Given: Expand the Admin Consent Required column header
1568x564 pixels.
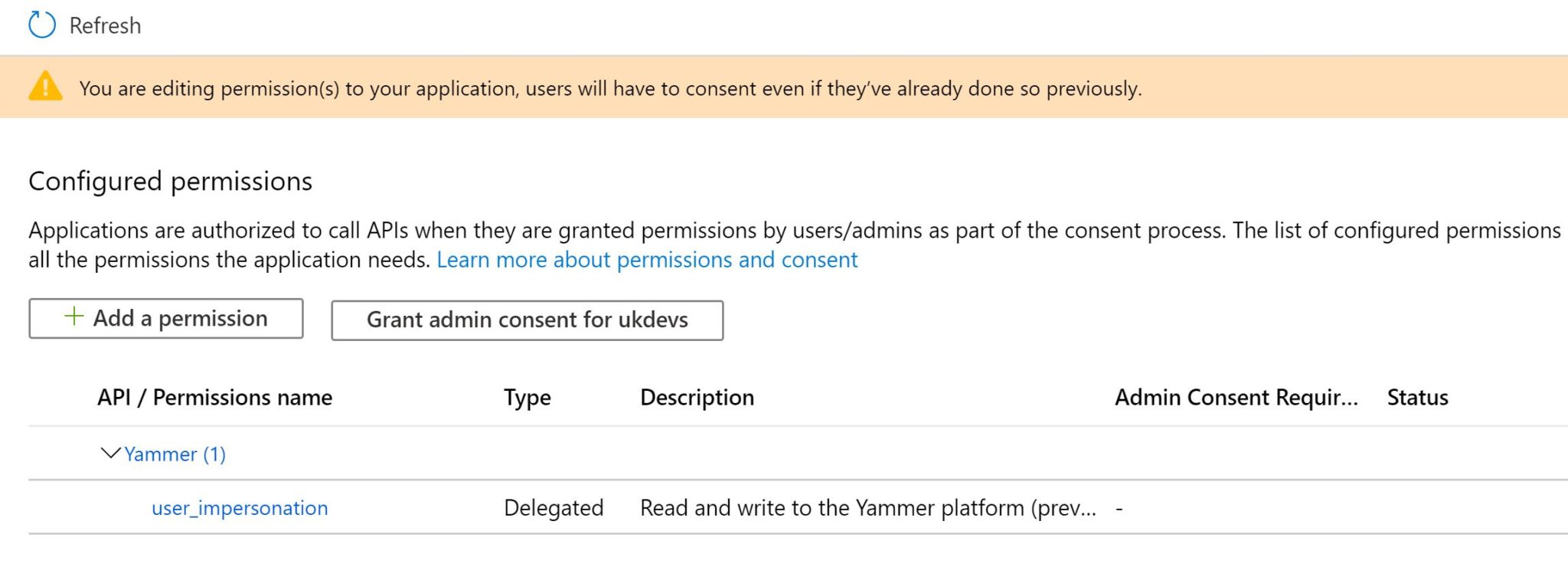Looking at the screenshot, I should [1236, 397].
